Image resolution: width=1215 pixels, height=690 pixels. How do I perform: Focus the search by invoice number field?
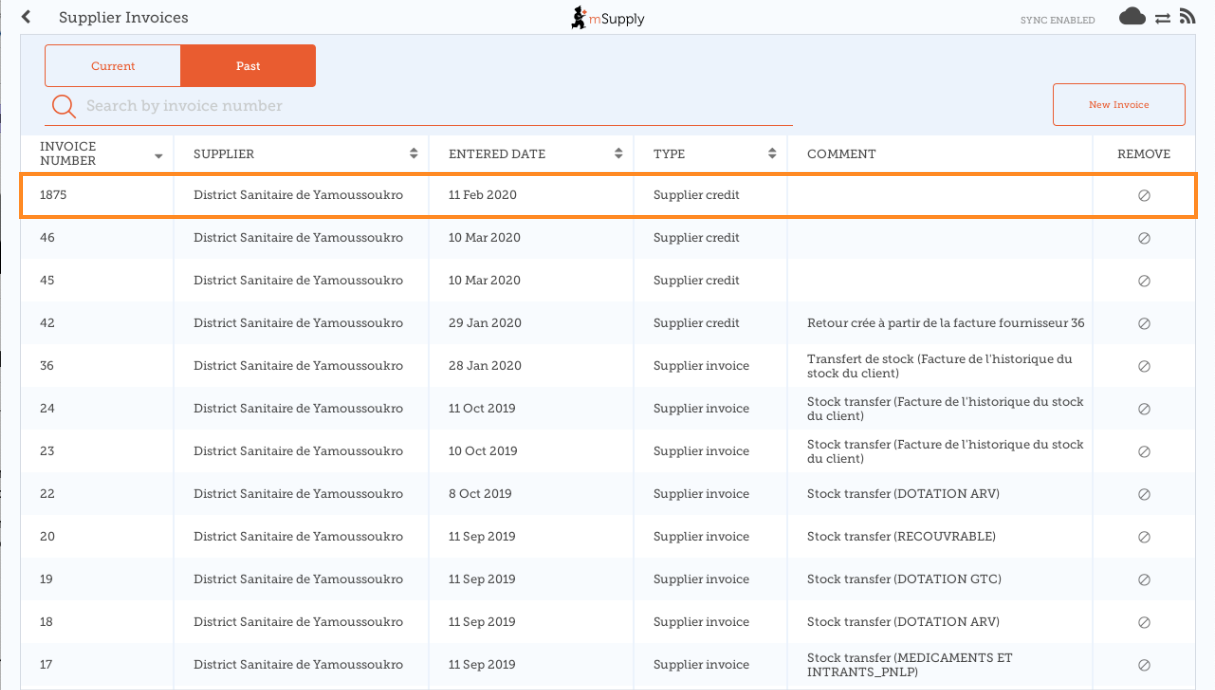tap(430, 106)
